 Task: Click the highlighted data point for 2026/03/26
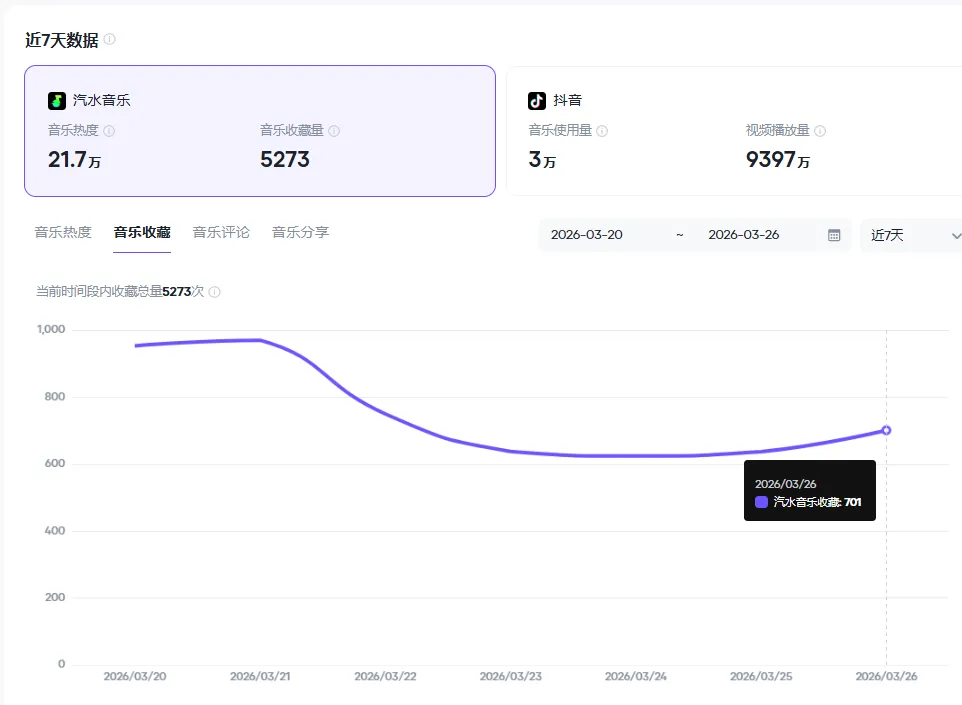[886, 430]
